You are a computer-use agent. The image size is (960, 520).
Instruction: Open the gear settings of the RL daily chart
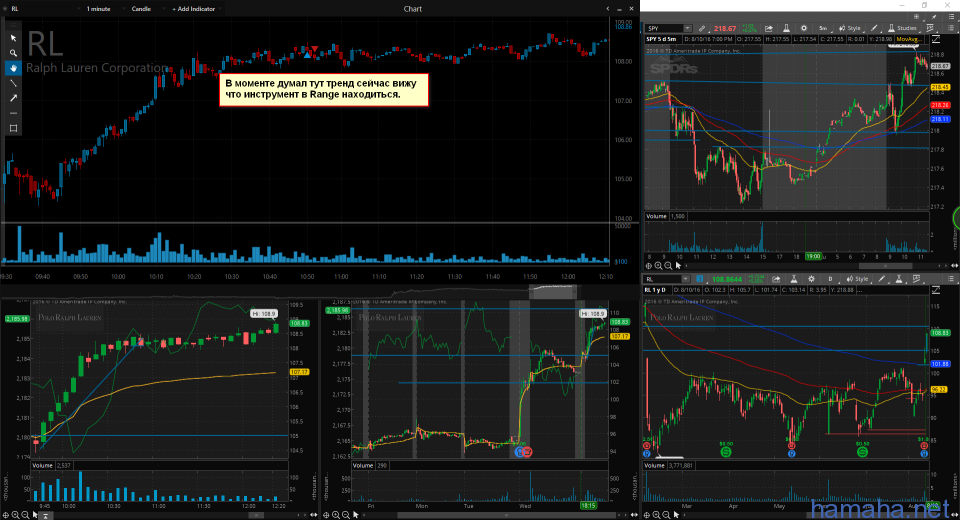[x=811, y=279]
